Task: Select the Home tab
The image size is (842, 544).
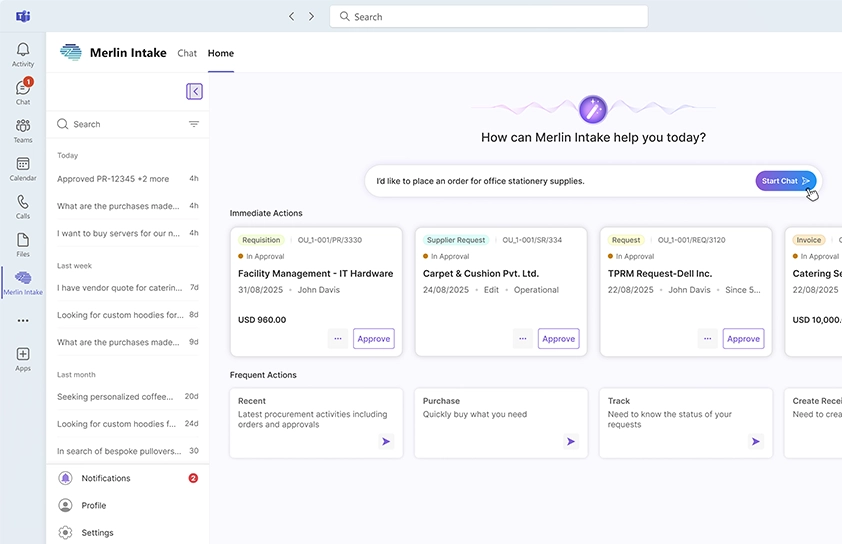Action: point(220,53)
